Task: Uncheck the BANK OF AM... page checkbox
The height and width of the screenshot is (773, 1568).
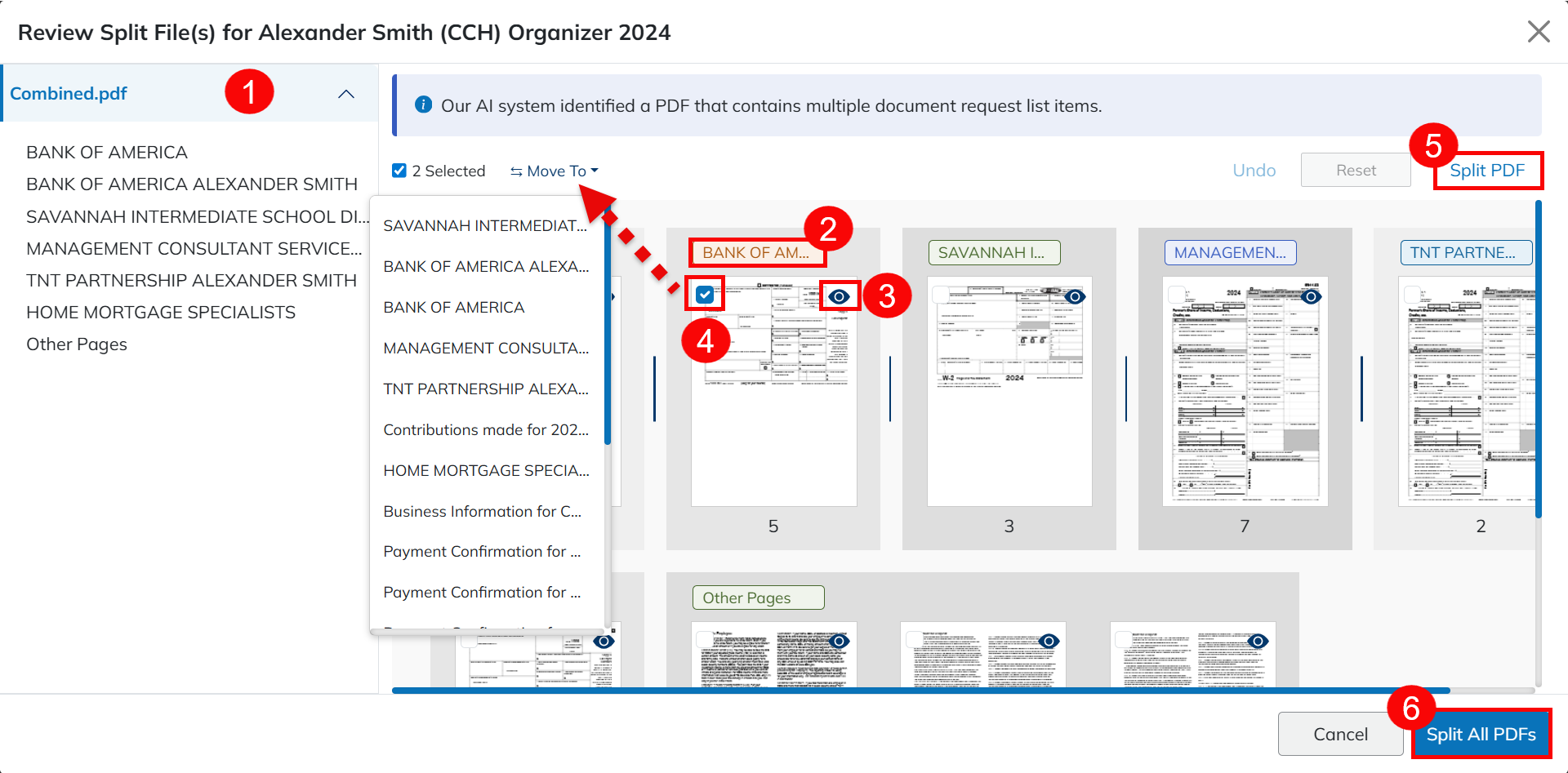Action: click(x=705, y=295)
